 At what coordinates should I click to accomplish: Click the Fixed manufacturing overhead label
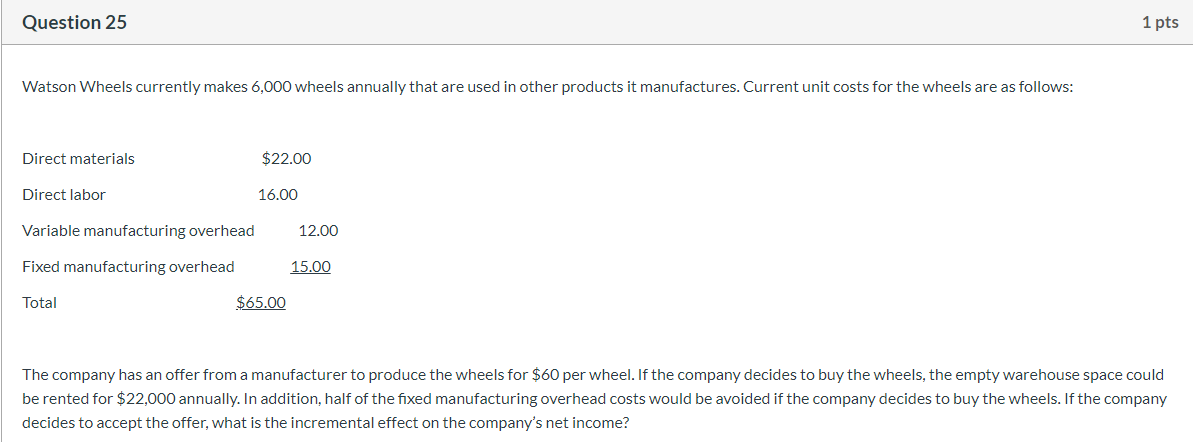129,267
